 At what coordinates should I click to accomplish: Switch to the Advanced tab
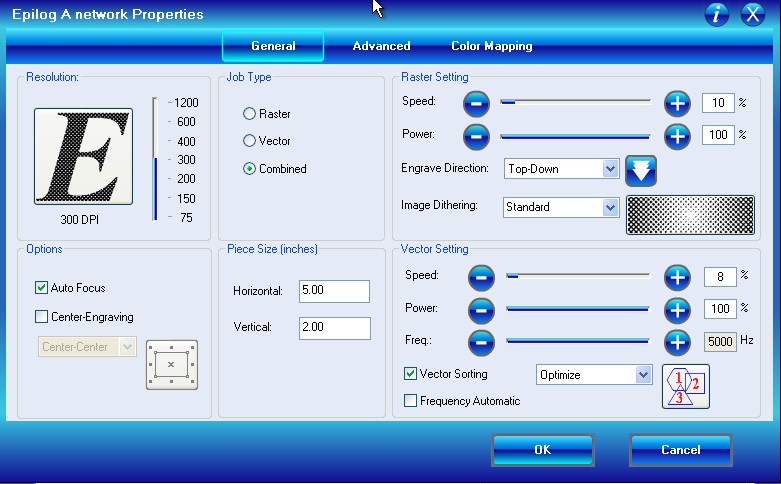tap(382, 46)
